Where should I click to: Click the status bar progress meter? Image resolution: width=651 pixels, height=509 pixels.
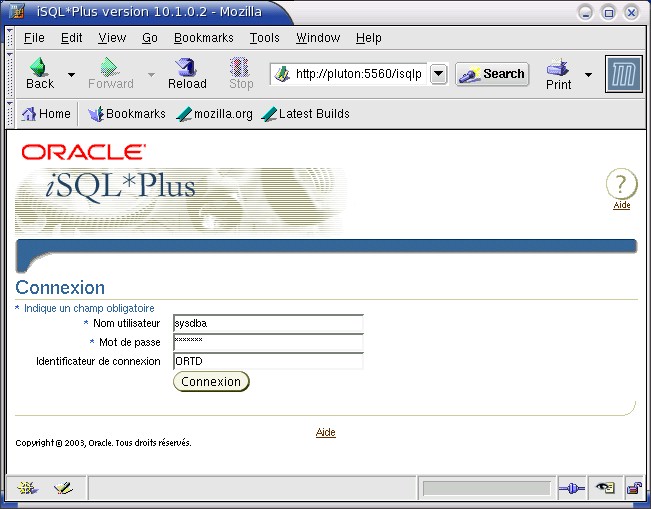[x=486, y=488]
